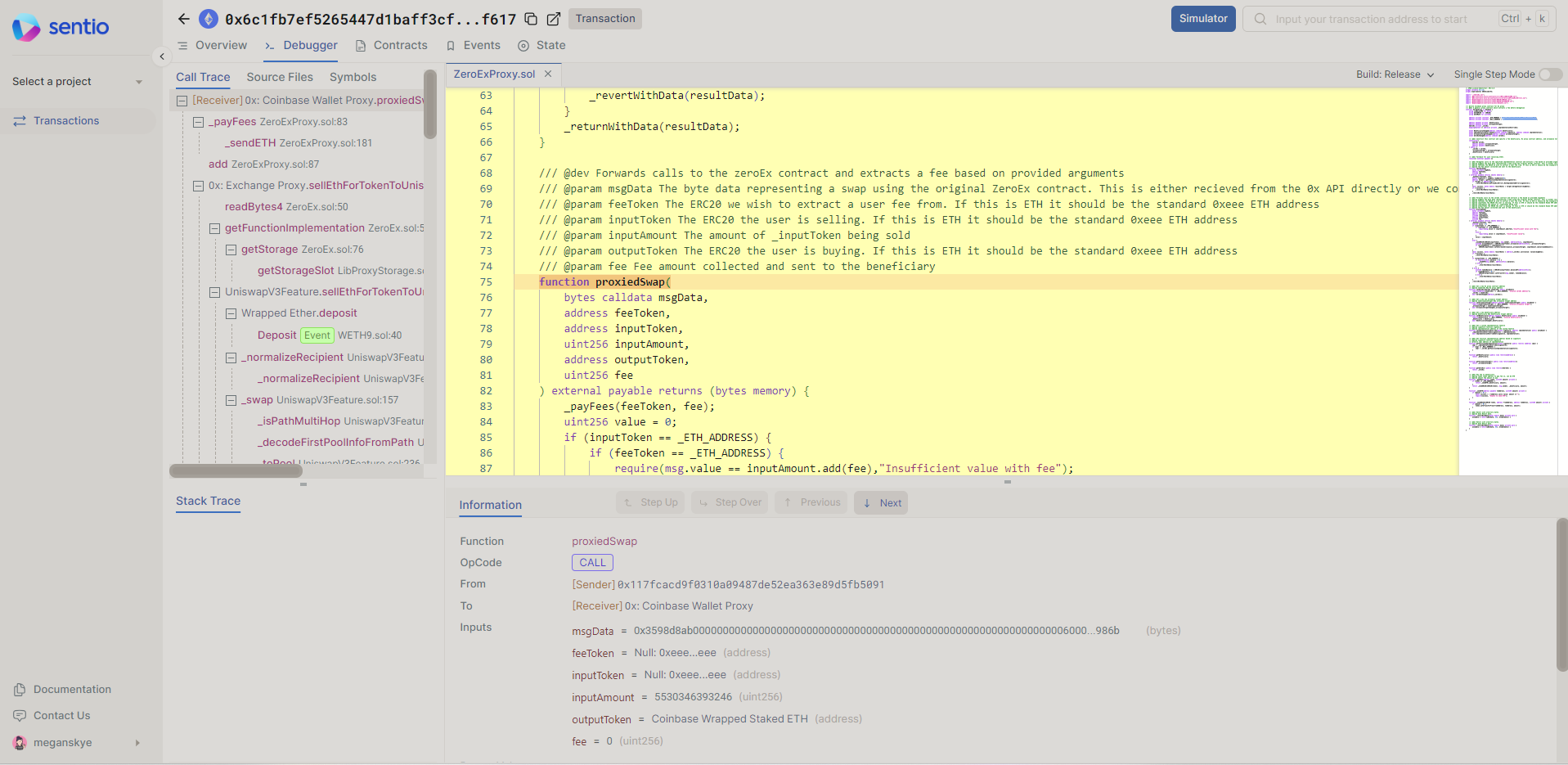Image resolution: width=1568 pixels, height=765 pixels.
Task: Copy the transaction hash using the copy icon
Action: (530, 17)
